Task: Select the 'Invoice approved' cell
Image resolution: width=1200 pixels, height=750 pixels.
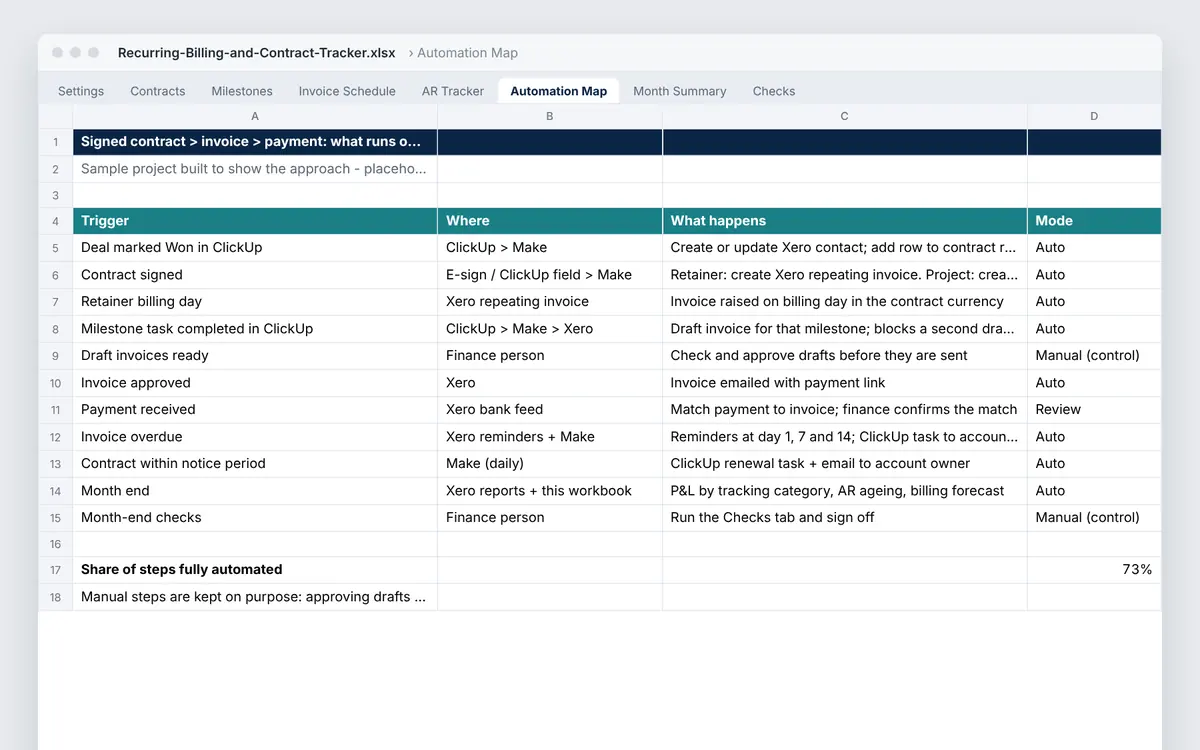Action: click(x=255, y=383)
